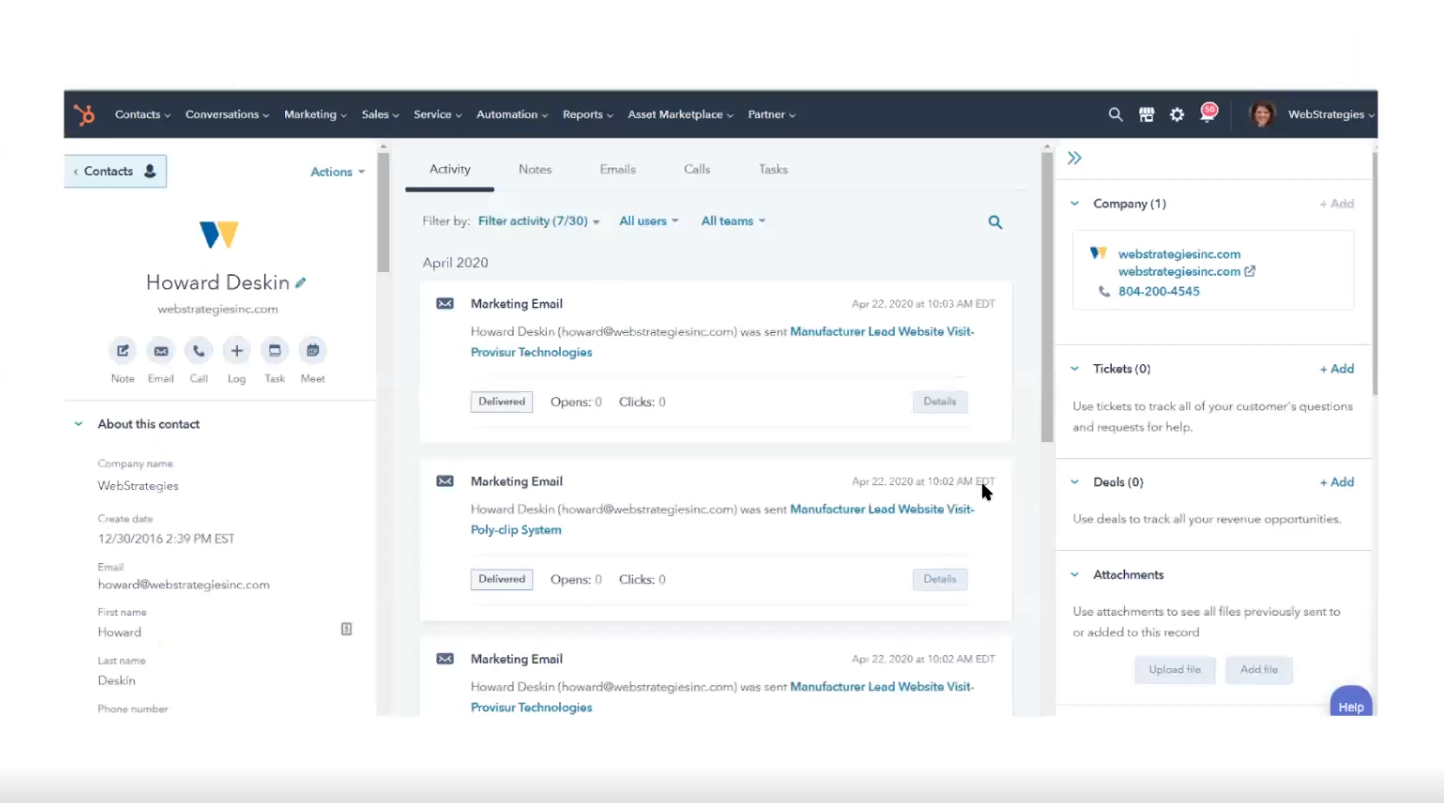Image resolution: width=1444 pixels, height=803 pixels.
Task: Open the Contacts navigation menu
Action: [x=142, y=115]
